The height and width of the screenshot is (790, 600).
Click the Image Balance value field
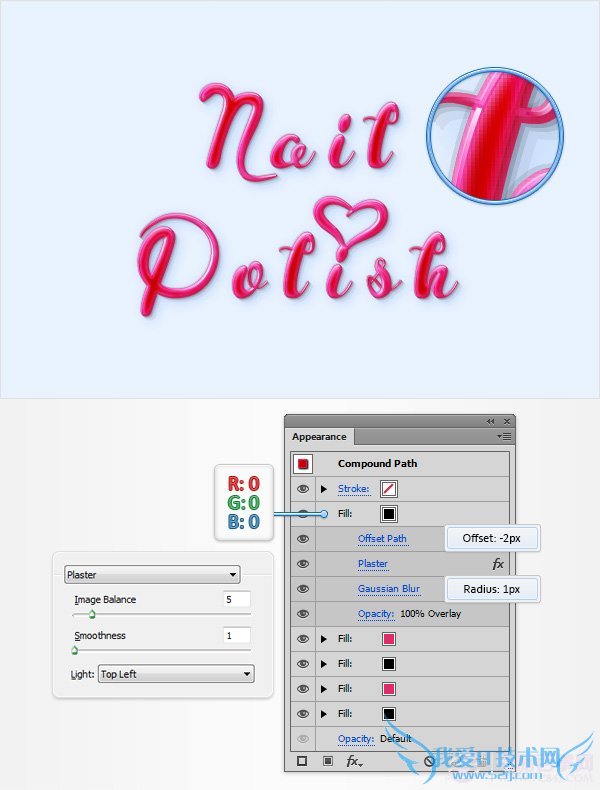237,599
